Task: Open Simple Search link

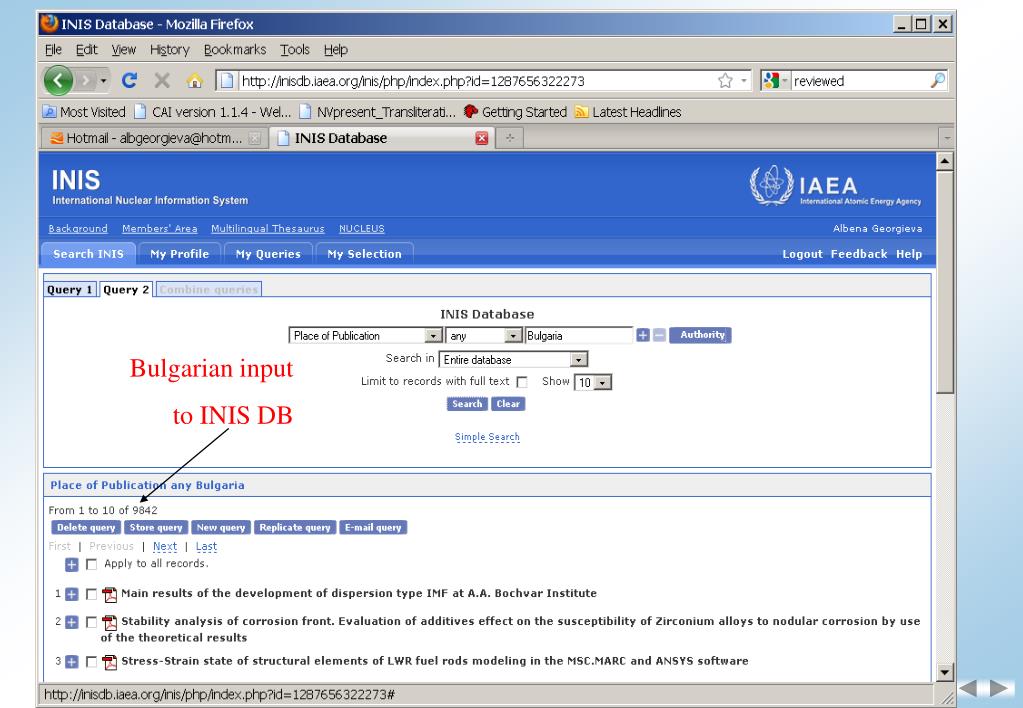Action: [487, 437]
